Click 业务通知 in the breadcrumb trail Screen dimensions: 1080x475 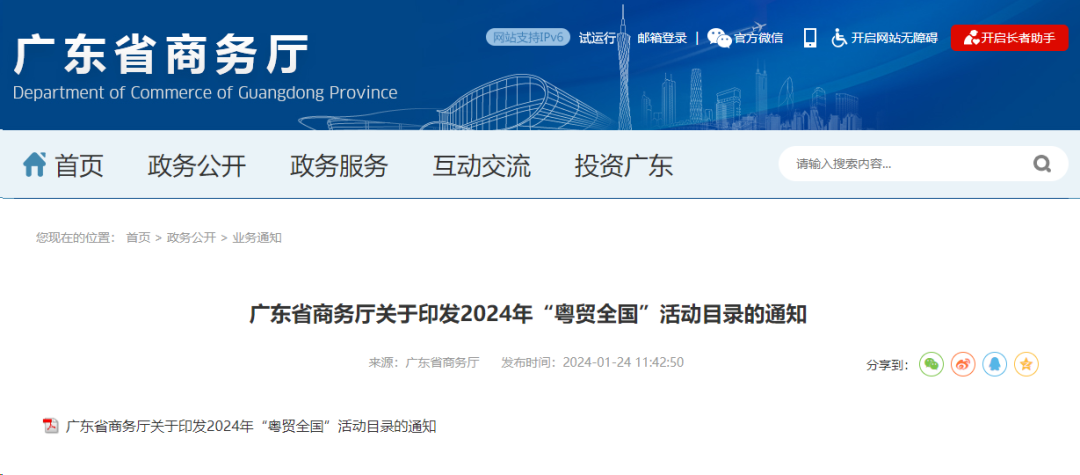coord(257,238)
